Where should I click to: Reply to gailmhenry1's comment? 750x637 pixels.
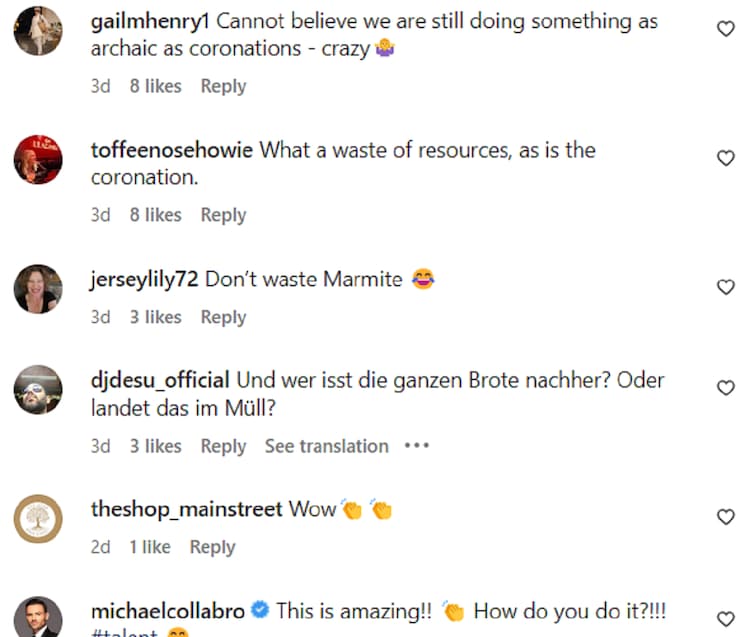(223, 86)
